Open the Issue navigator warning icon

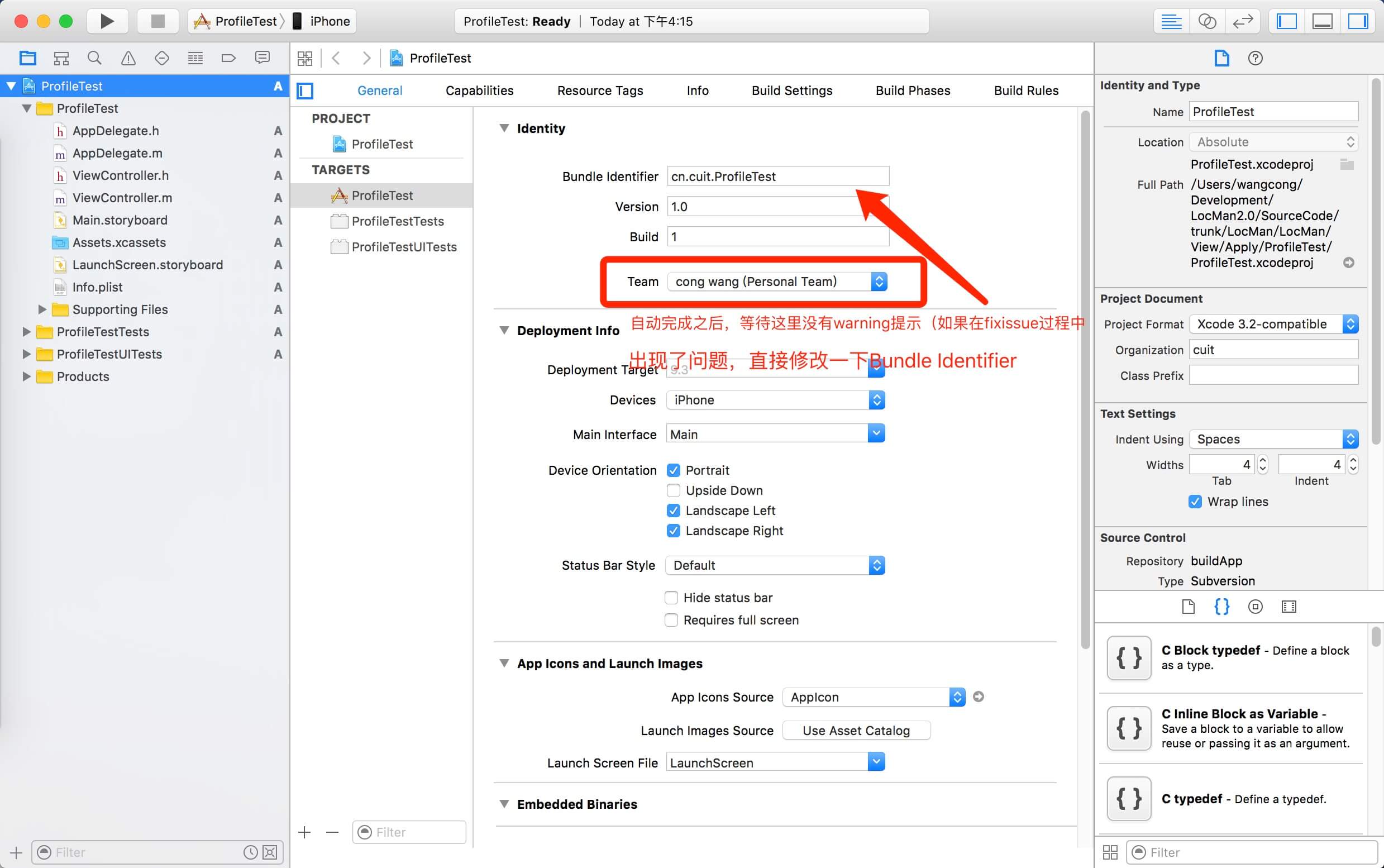coord(128,58)
